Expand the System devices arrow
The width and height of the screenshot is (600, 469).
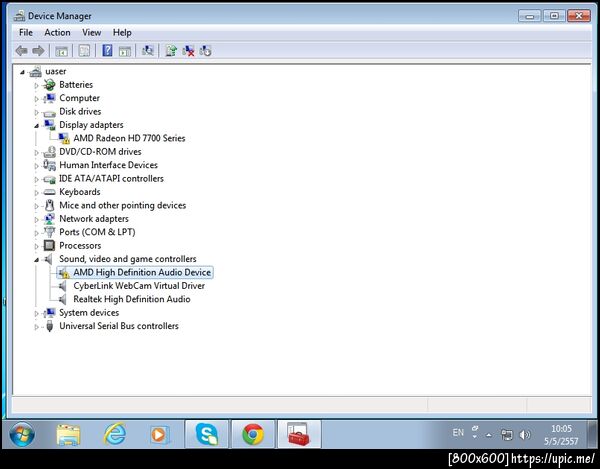click(37, 313)
